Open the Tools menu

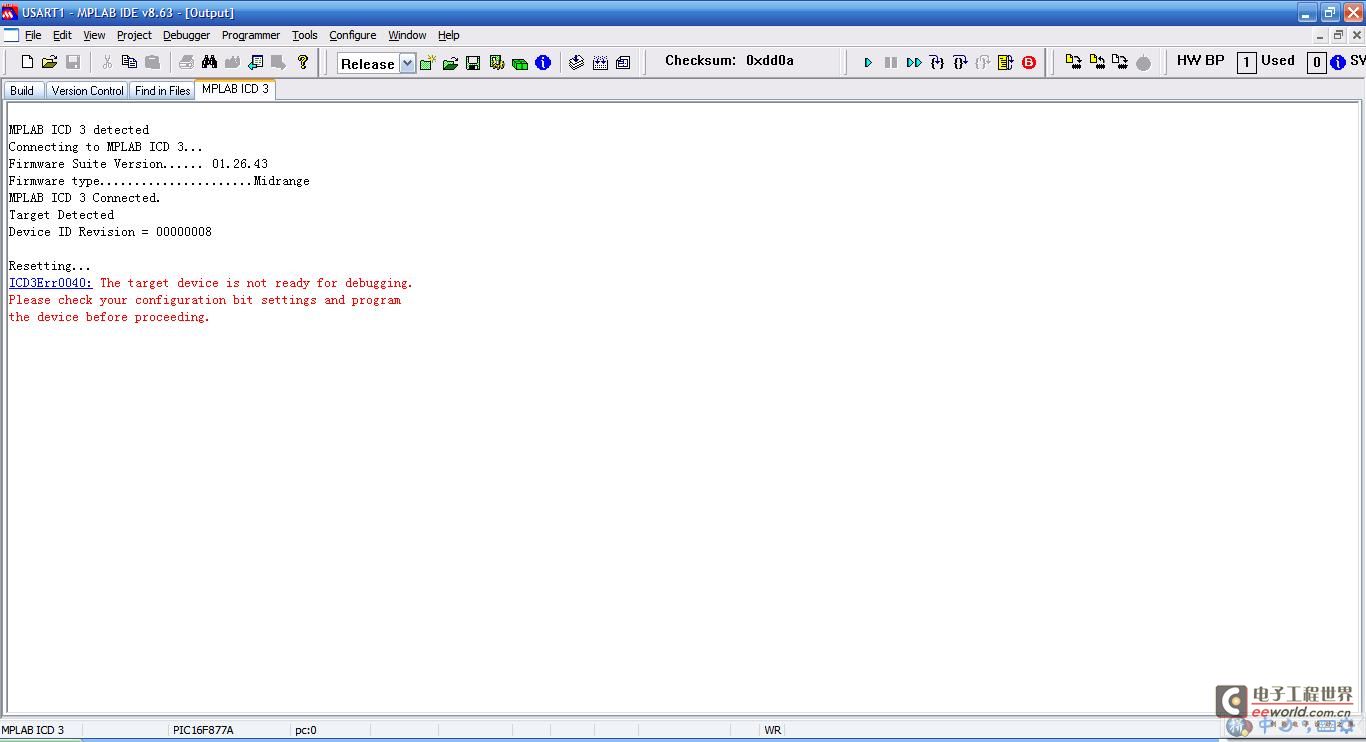[x=305, y=35]
